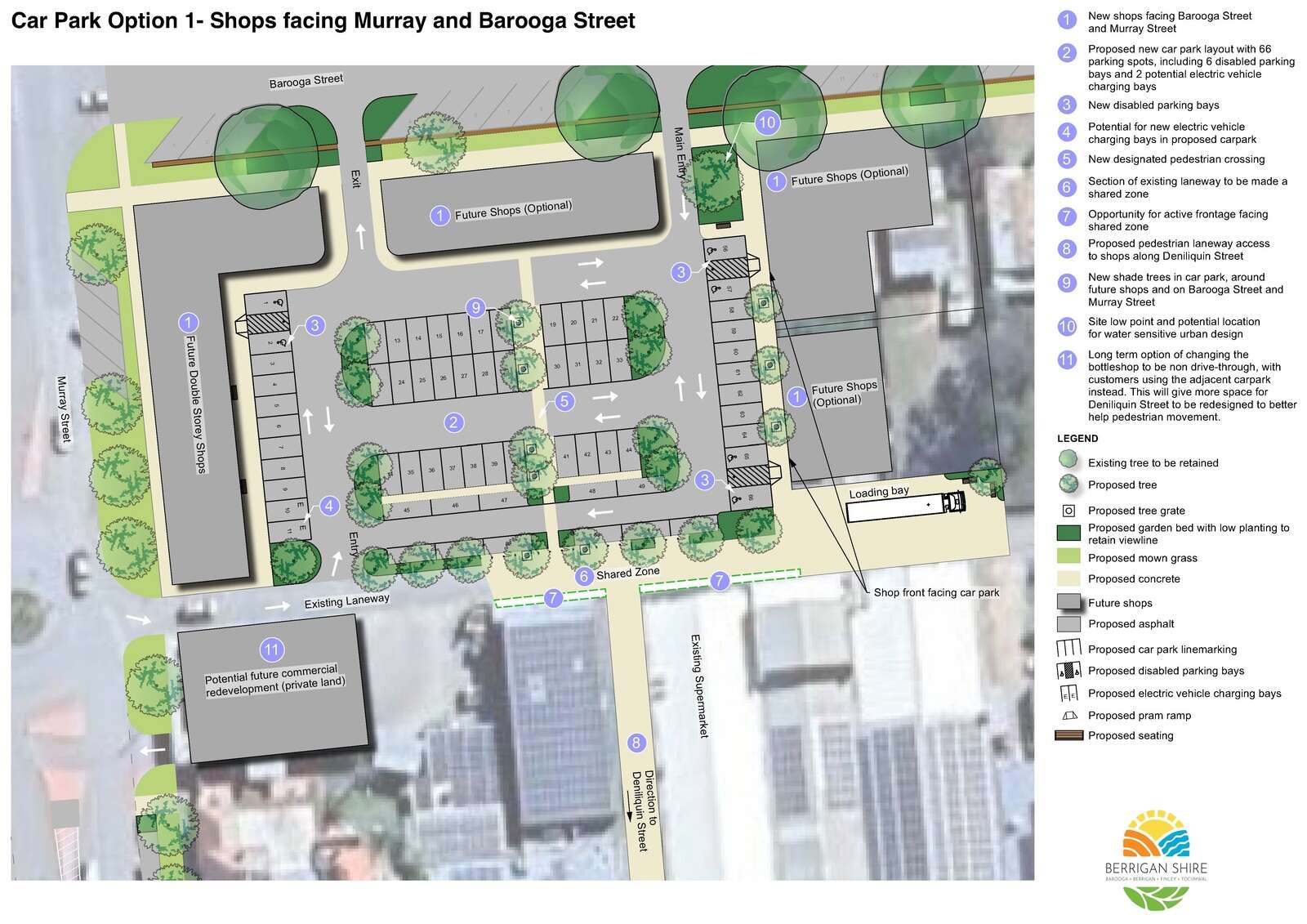1307x924 pixels.
Task: Open the LEGEND section heading
Action: coord(1077,438)
